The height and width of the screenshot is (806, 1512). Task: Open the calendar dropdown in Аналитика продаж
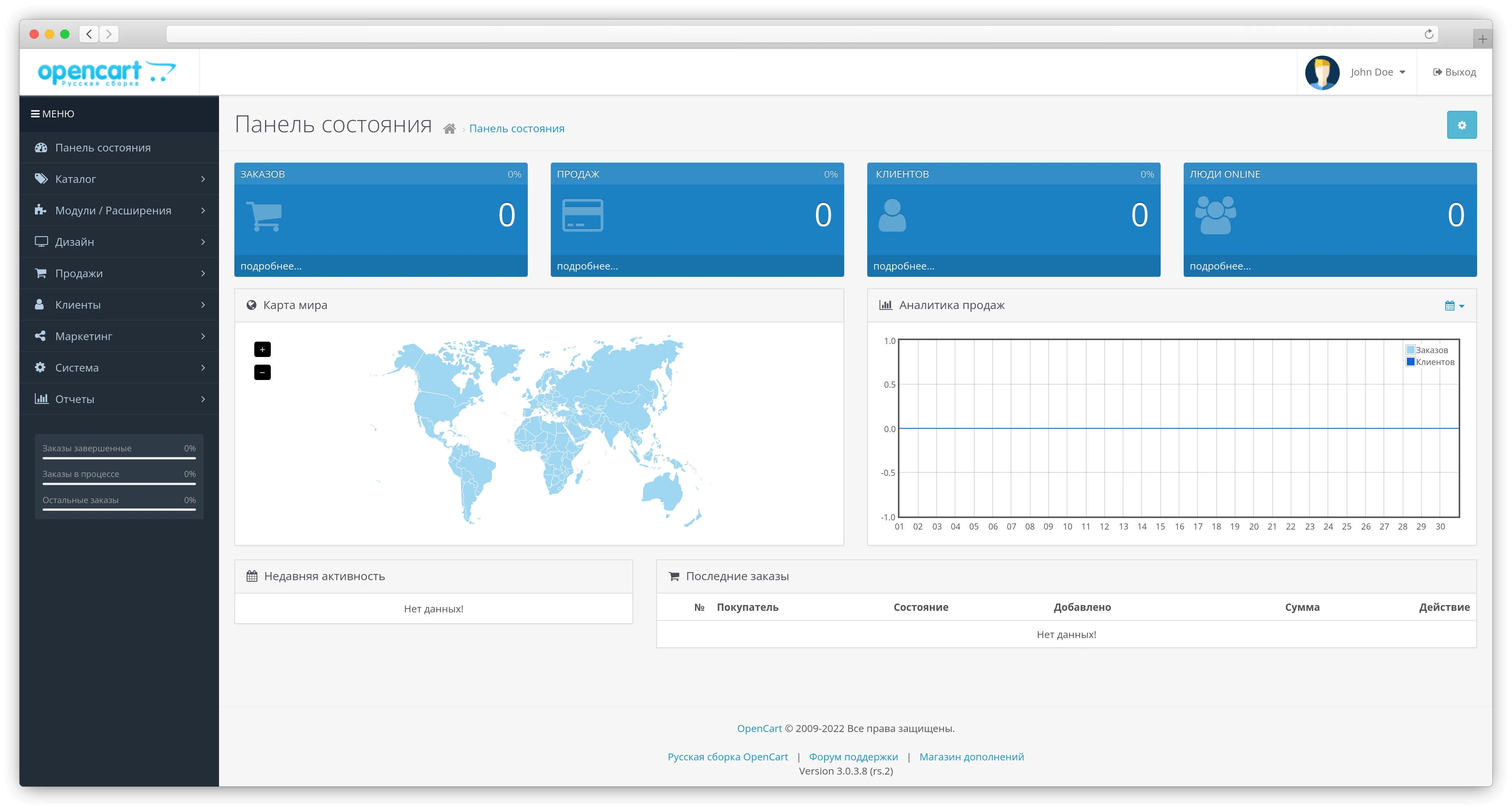click(1453, 305)
